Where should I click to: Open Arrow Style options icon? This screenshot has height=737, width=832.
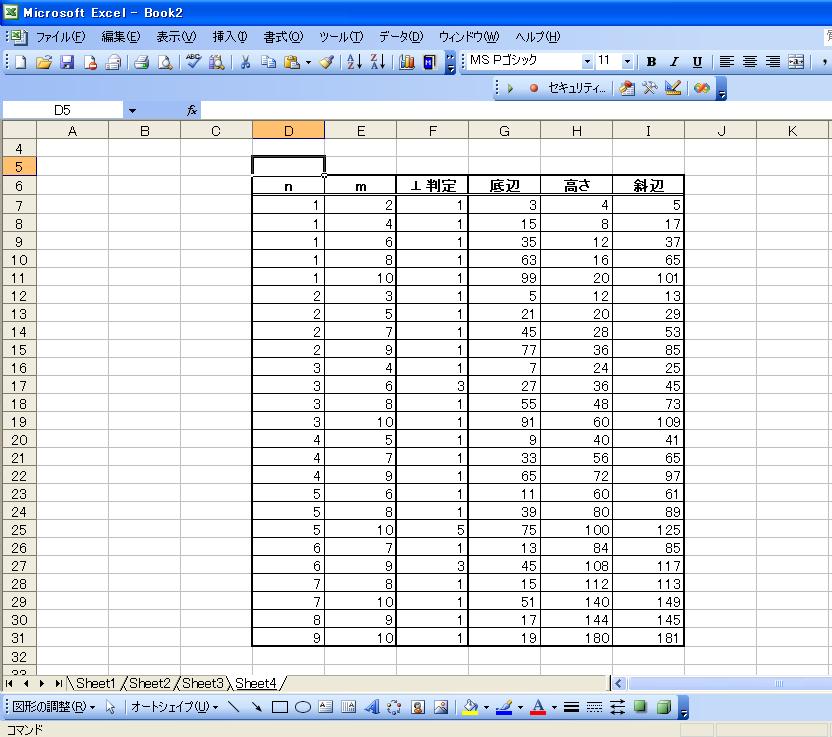click(x=617, y=707)
